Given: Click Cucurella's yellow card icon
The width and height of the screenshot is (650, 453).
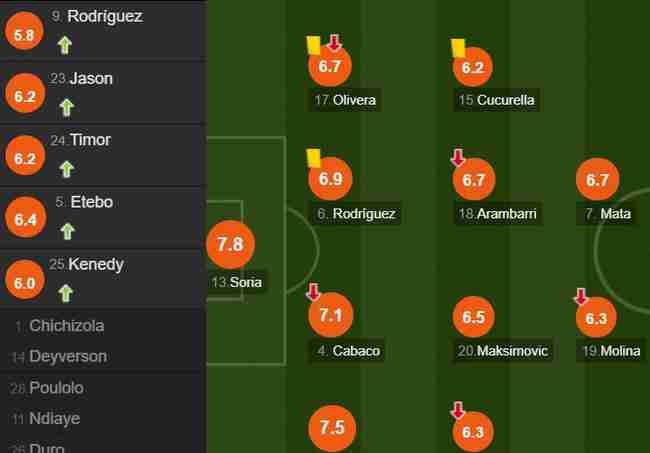Looking at the screenshot, I should 458,48.
